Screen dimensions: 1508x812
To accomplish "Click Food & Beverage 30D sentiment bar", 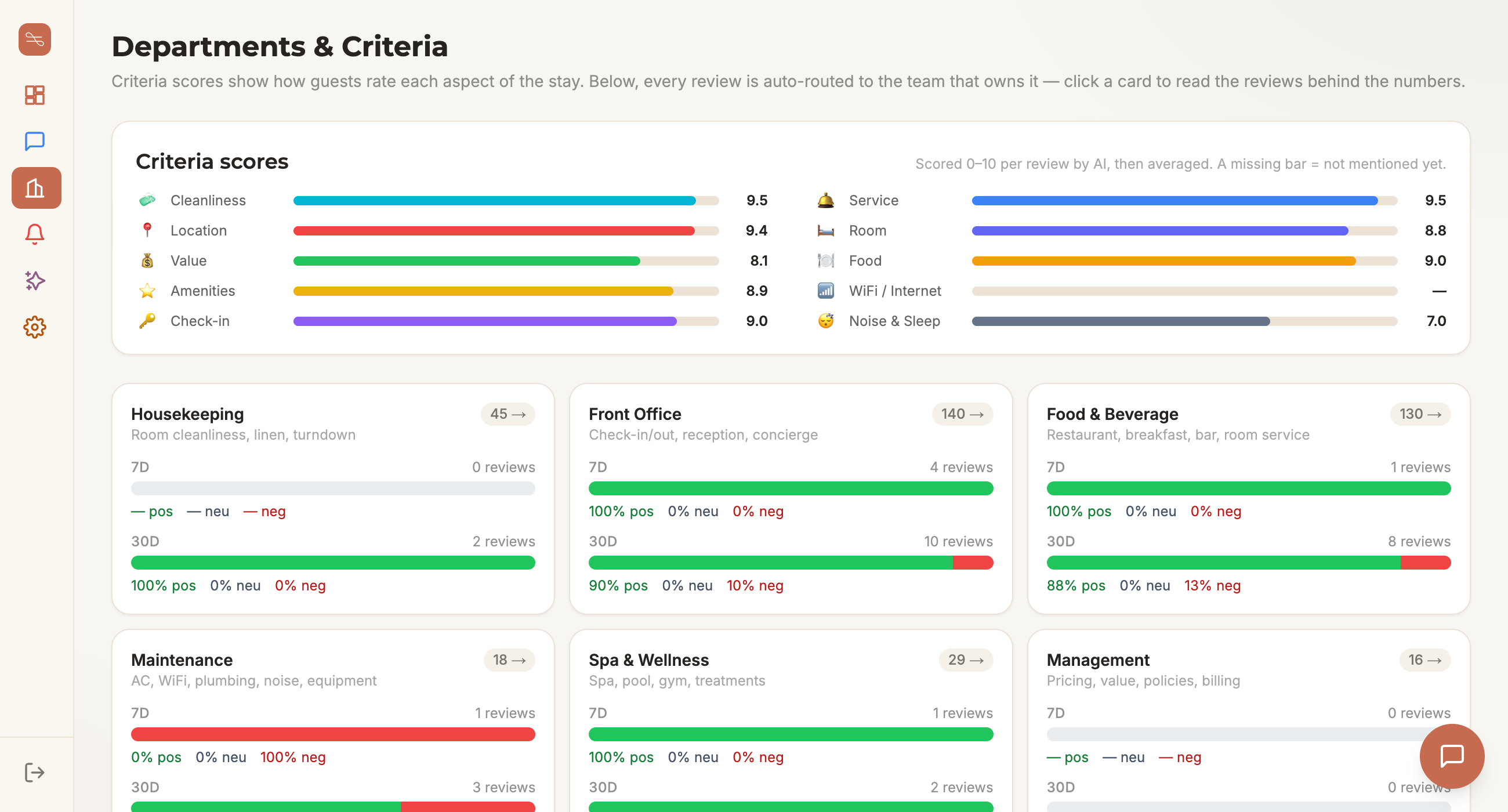I will click(x=1249, y=563).
